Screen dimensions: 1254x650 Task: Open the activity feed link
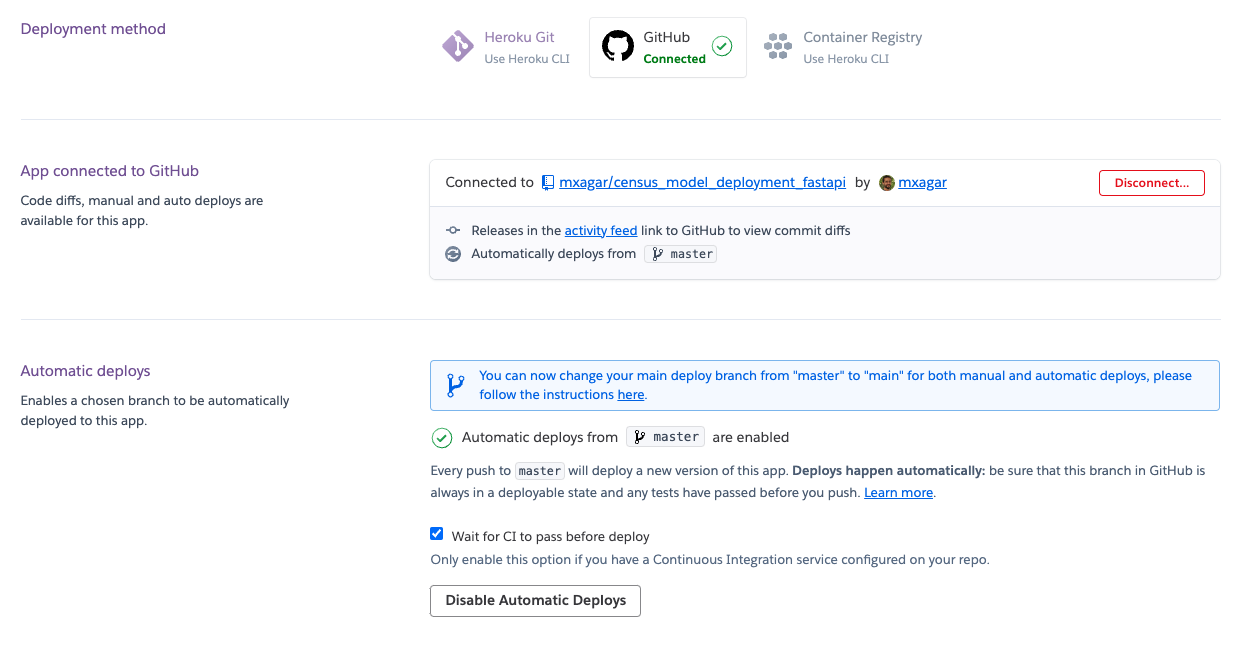click(601, 230)
